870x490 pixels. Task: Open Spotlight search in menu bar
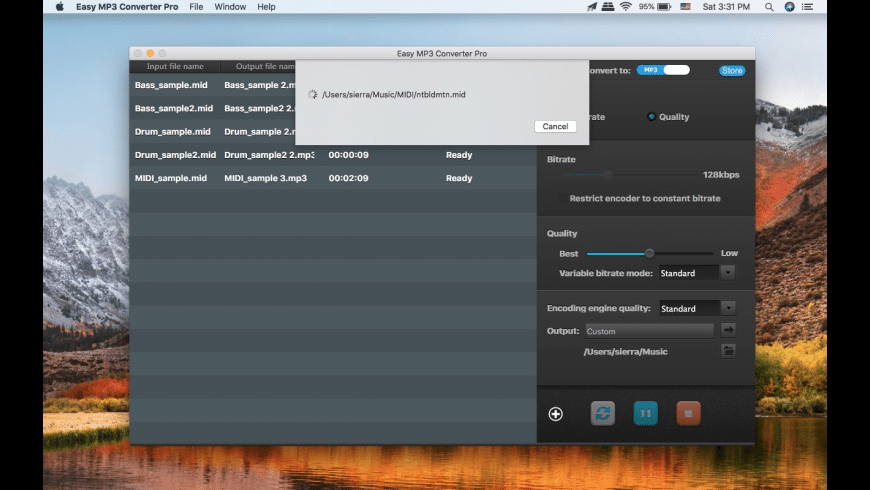click(769, 7)
